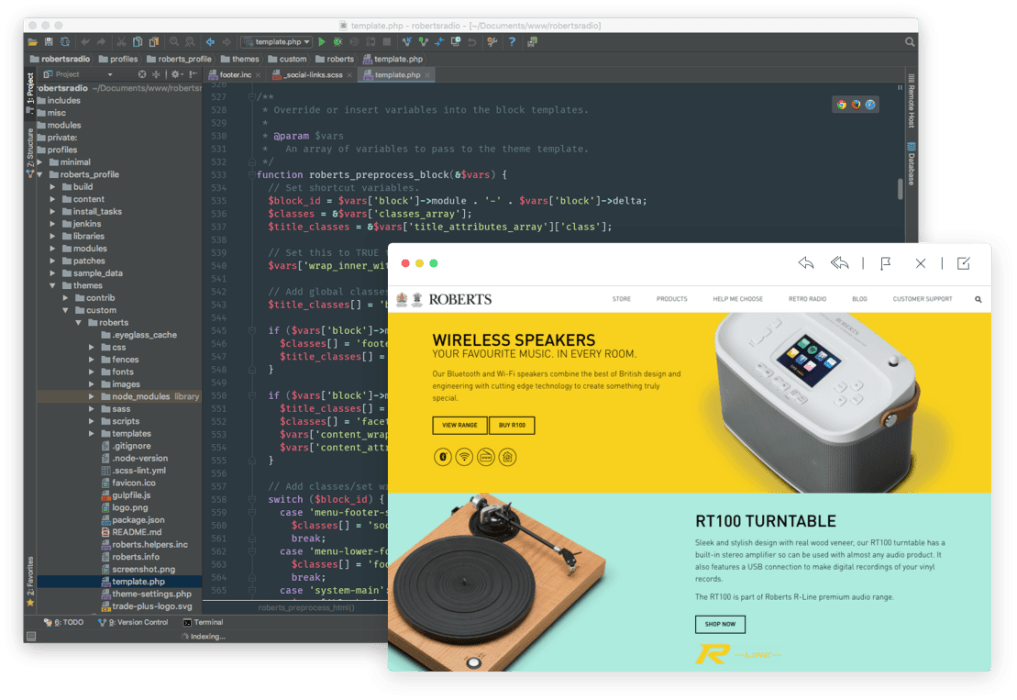The height and width of the screenshot is (700, 1017).
Task: Open PRODUCTS in the Roberts navigation
Action: 671,299
